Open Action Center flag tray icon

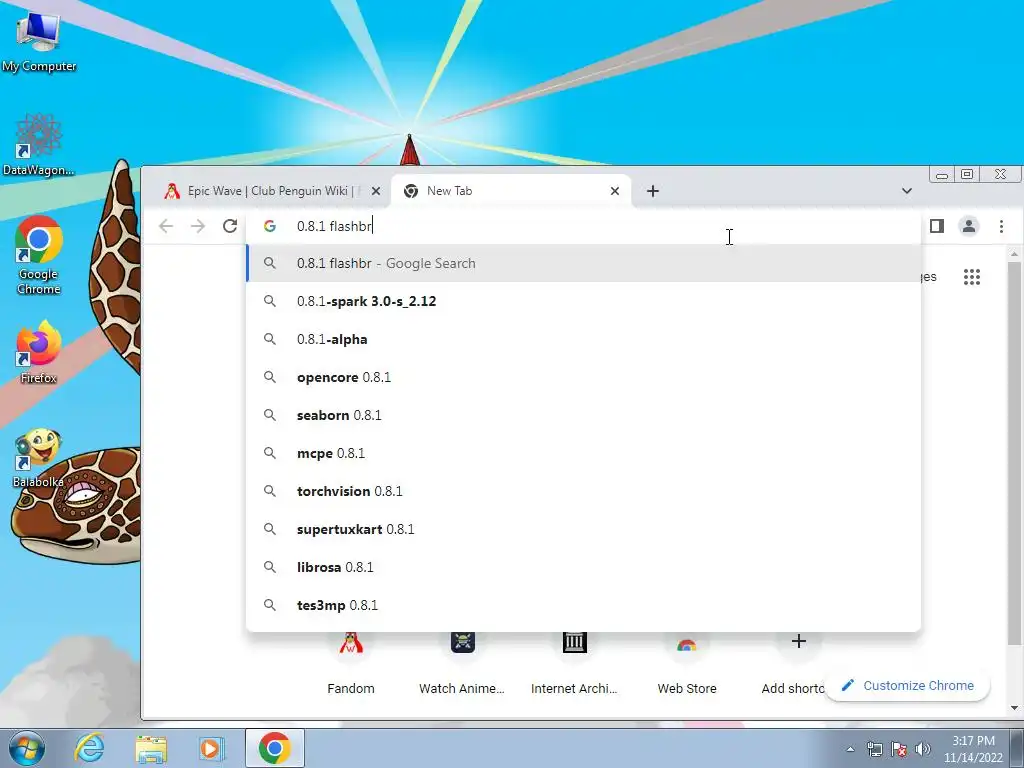click(899, 749)
